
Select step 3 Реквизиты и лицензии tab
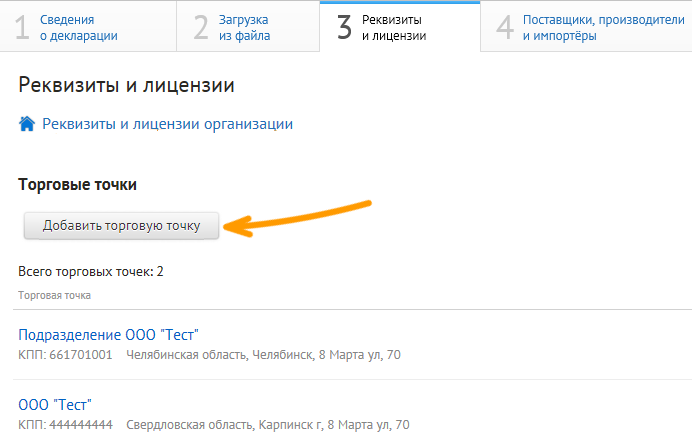point(400,27)
